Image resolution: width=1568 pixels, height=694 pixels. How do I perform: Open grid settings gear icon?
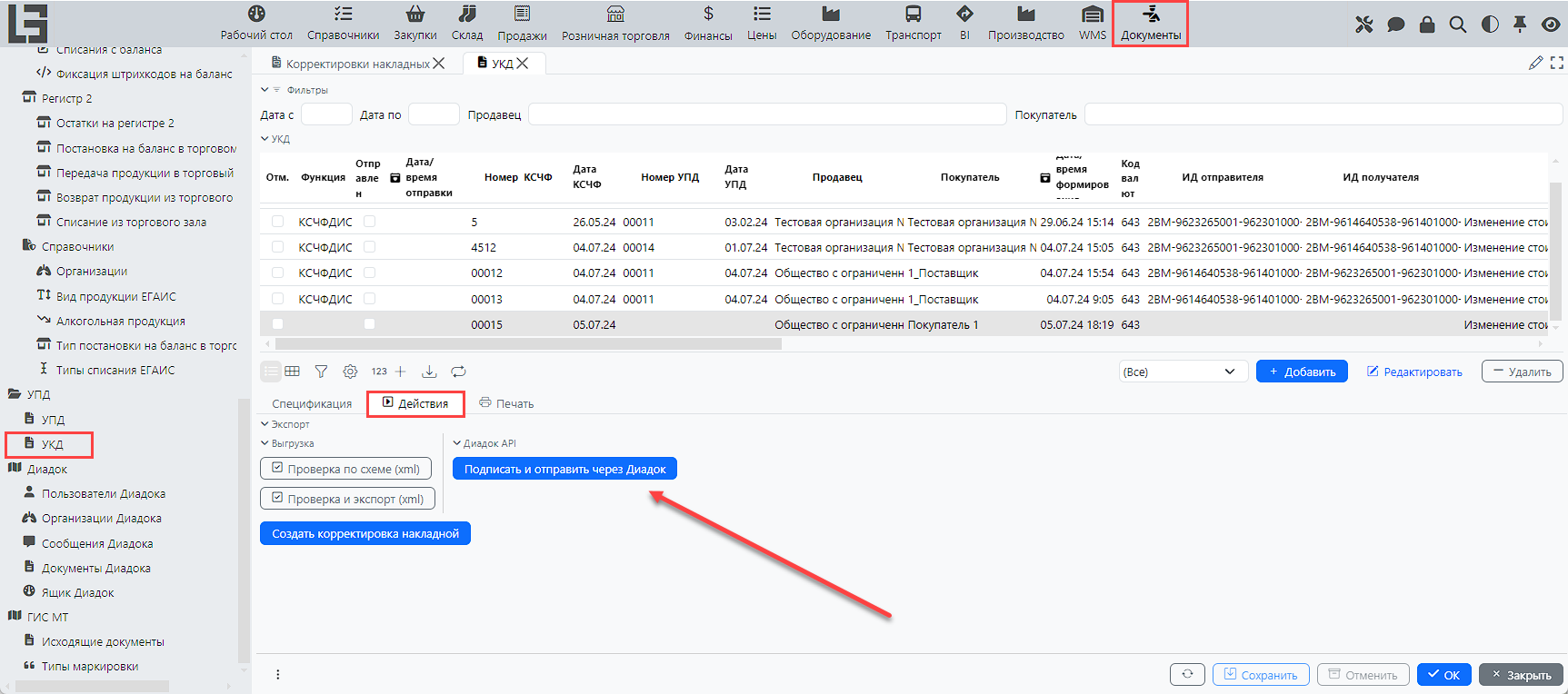point(350,372)
